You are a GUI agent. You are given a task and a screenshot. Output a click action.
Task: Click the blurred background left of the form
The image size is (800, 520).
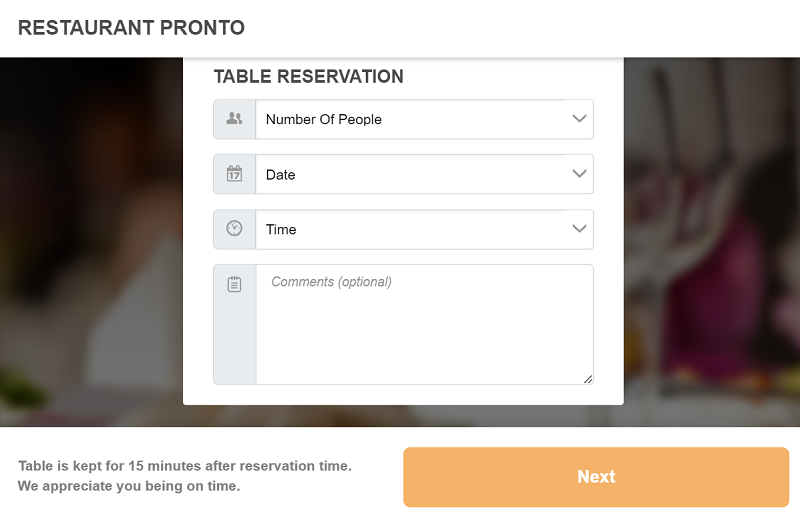(x=90, y=240)
